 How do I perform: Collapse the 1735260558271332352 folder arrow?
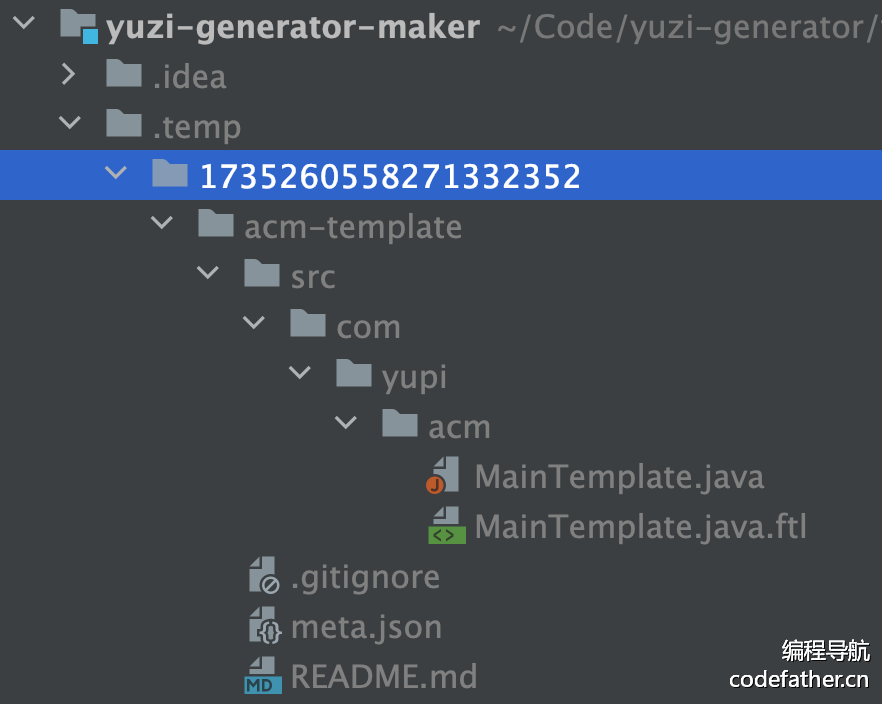[116, 175]
